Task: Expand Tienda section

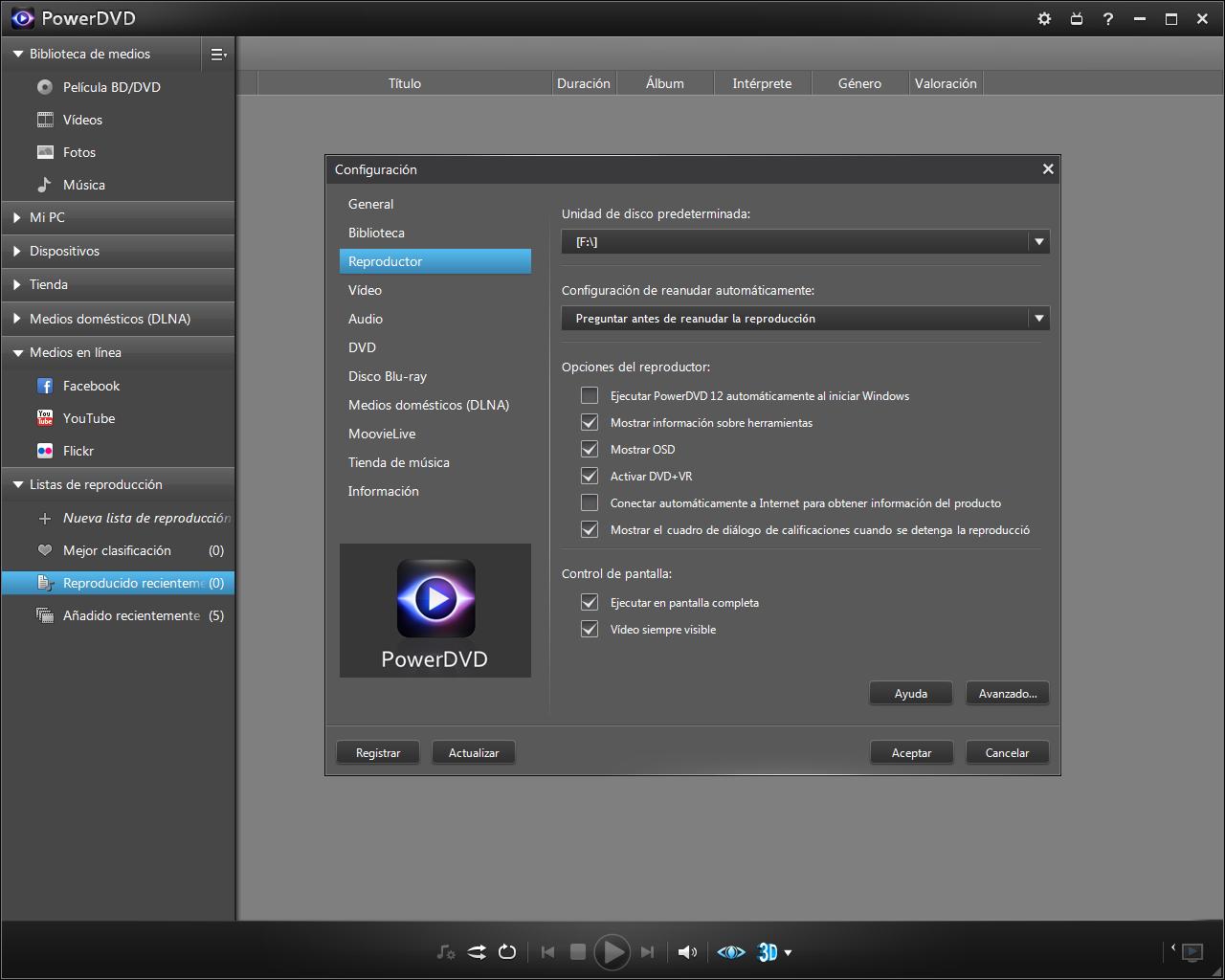Action: tap(17, 284)
